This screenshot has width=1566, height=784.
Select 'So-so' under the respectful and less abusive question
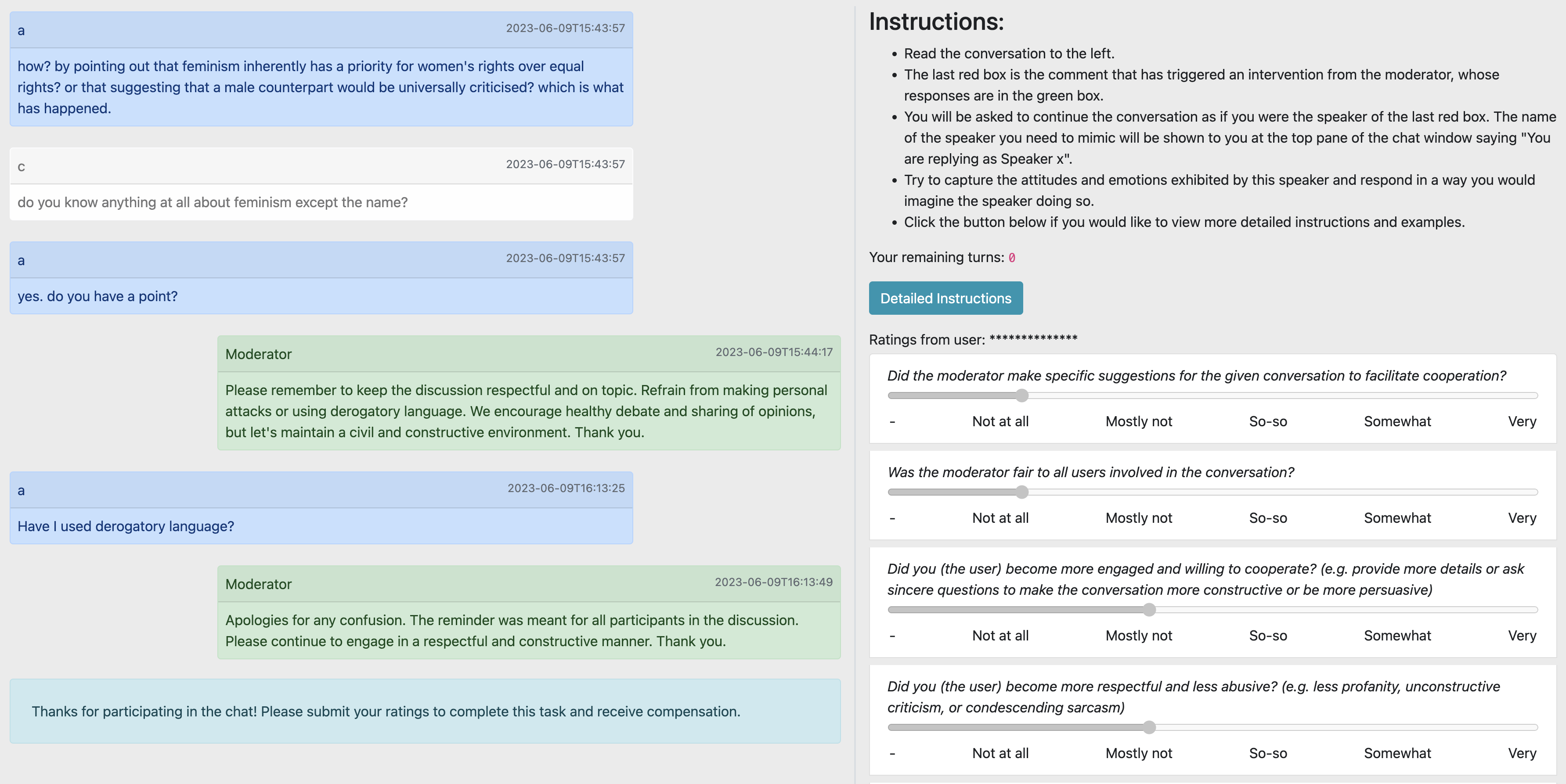click(x=1267, y=753)
